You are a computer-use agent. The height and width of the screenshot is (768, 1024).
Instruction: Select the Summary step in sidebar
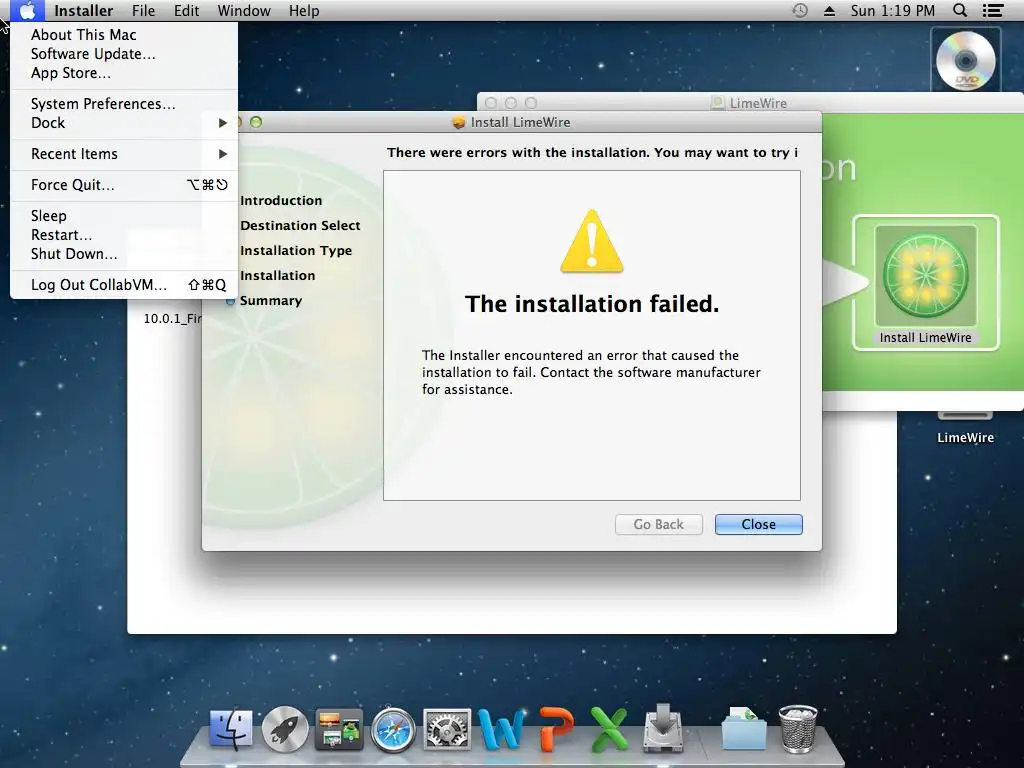[270, 300]
